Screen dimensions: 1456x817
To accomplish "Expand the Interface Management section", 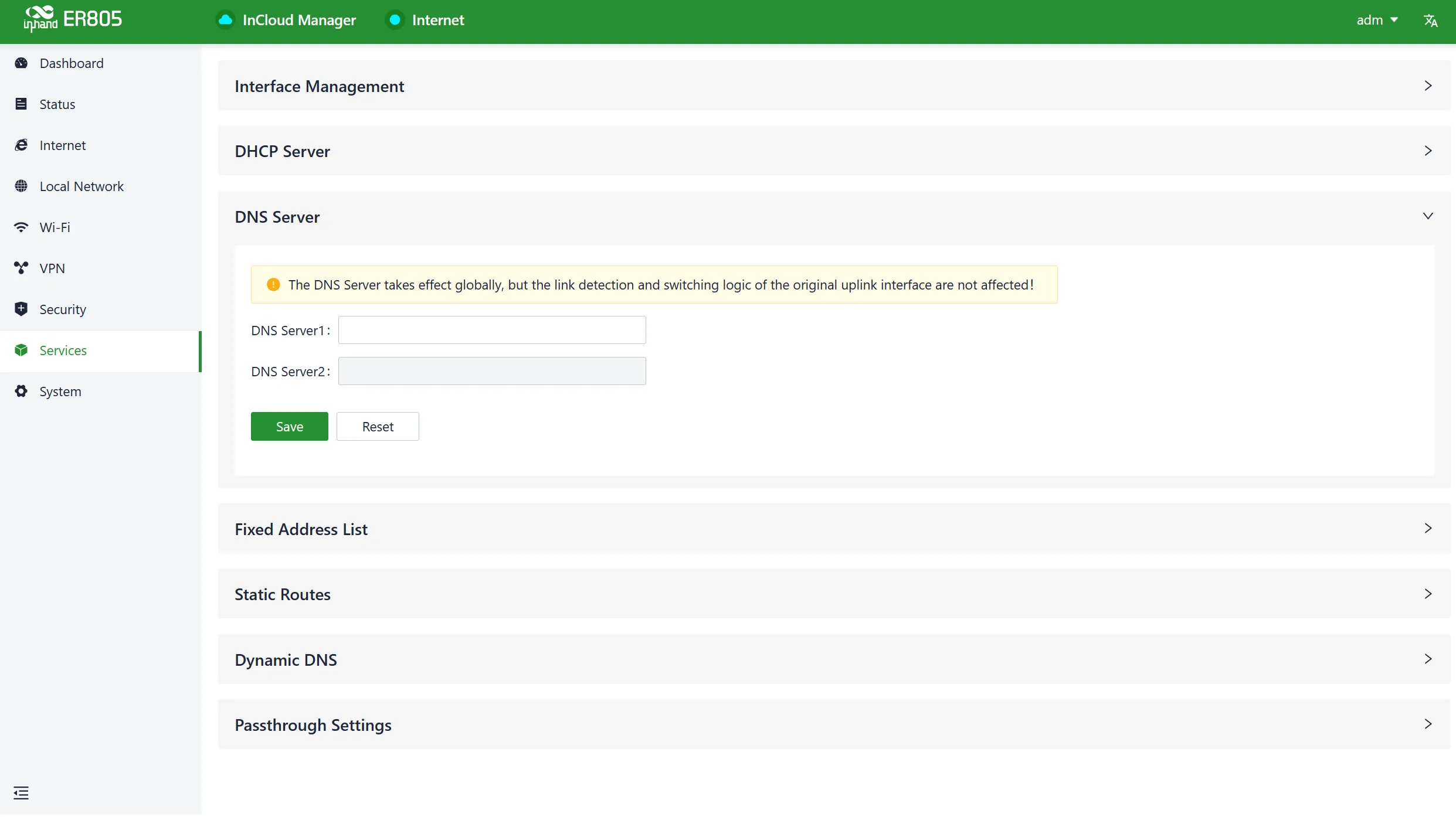I will 834,86.
